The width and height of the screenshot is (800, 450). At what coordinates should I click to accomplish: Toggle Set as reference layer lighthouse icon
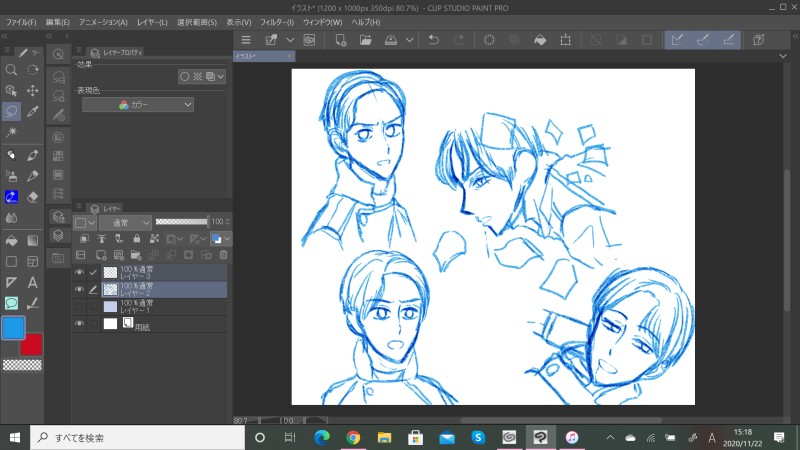click(102, 238)
